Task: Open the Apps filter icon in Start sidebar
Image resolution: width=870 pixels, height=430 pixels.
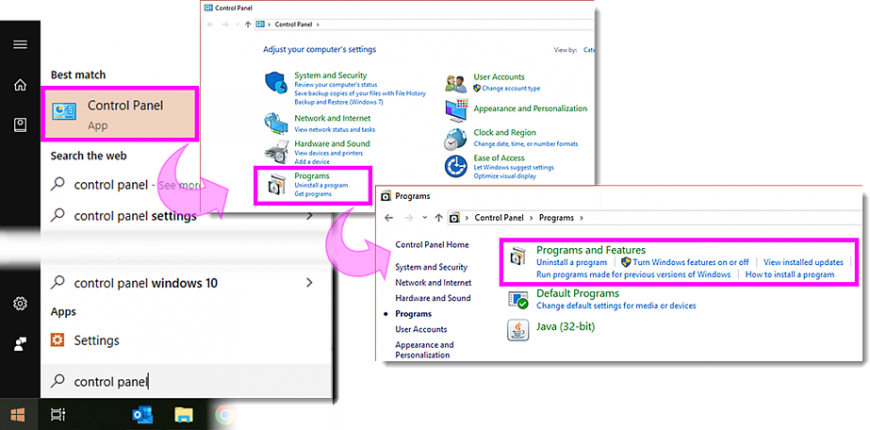Action: (20, 125)
